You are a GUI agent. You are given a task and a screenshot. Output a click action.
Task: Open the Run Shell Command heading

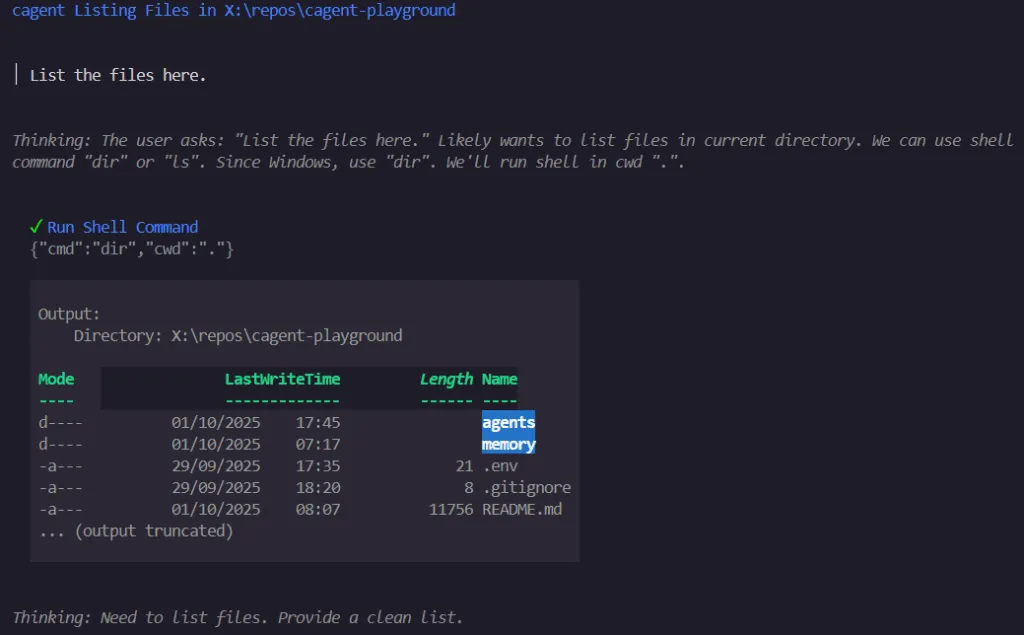point(122,227)
